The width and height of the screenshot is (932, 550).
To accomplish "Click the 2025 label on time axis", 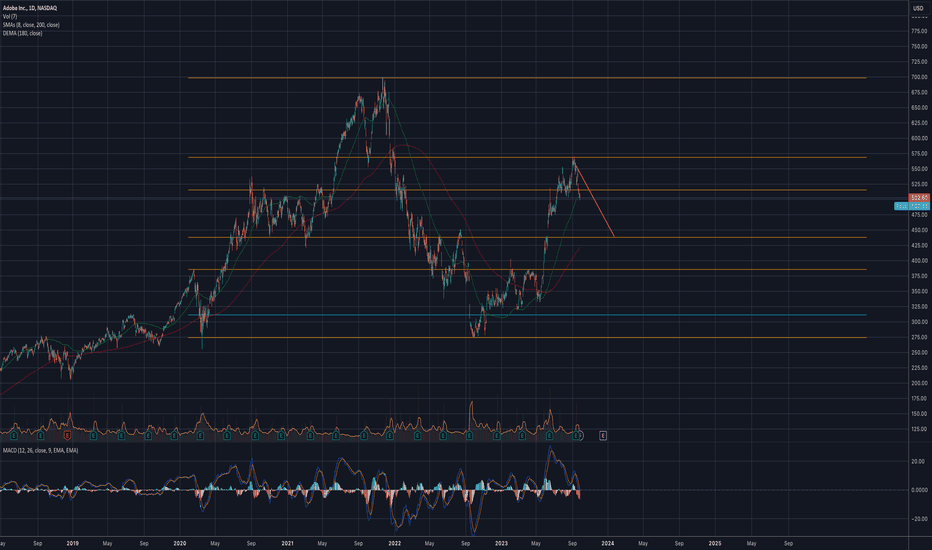I will (715, 543).
